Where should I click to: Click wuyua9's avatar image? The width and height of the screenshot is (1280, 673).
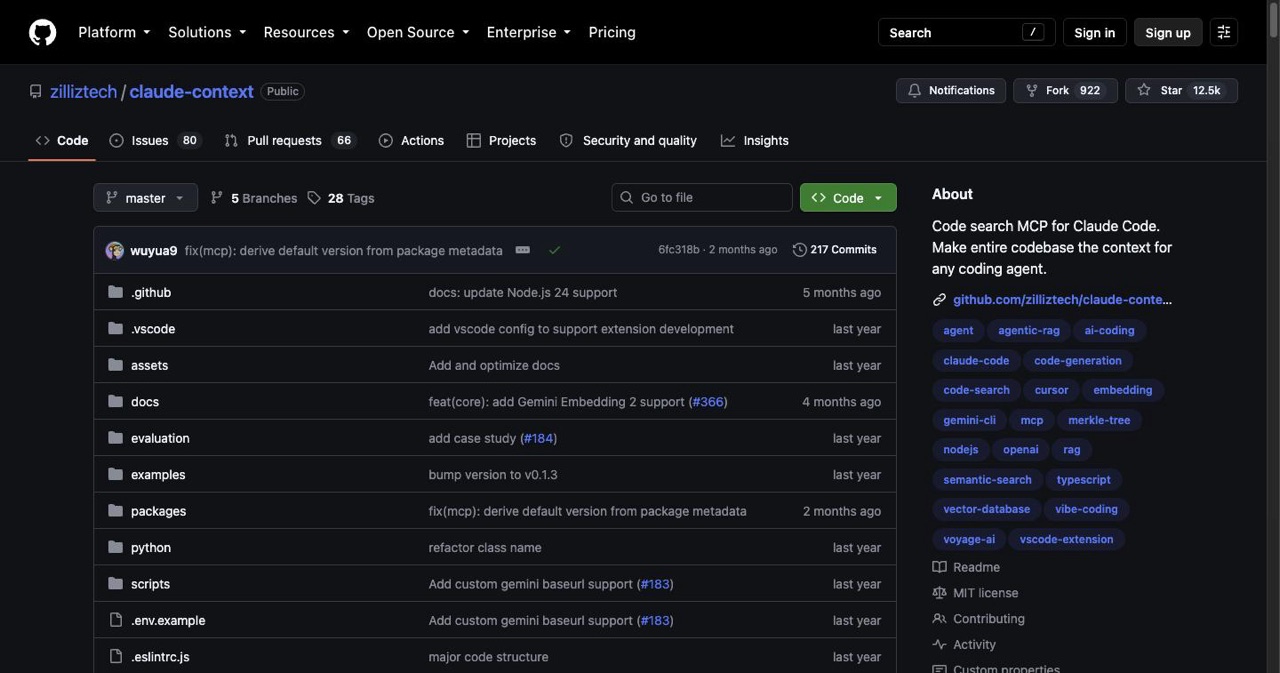coord(115,250)
